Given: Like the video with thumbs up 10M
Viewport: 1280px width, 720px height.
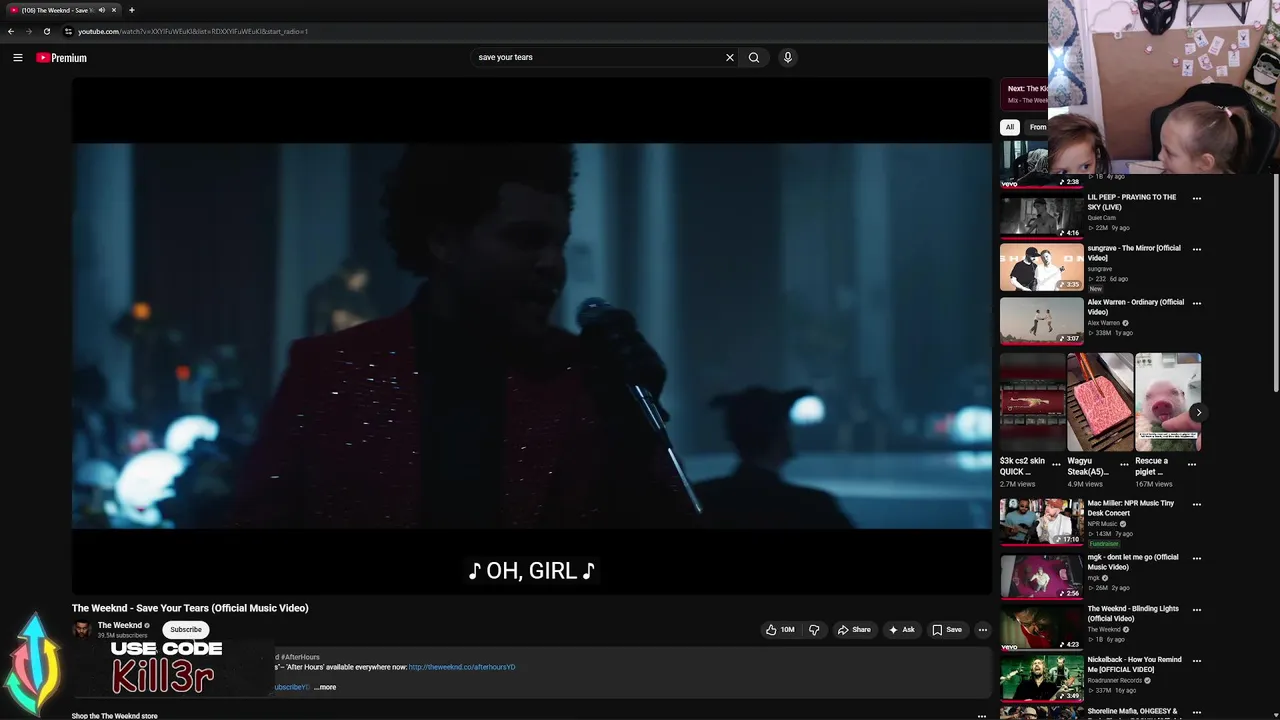Looking at the screenshot, I should [780, 630].
